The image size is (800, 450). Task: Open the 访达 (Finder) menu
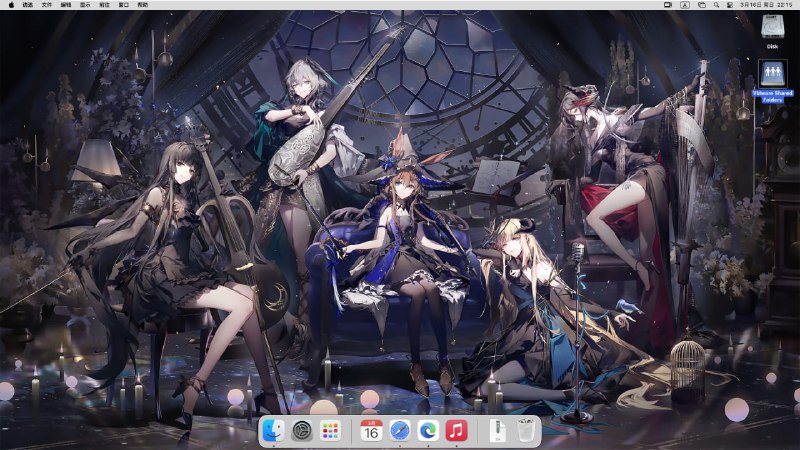[28, 5]
